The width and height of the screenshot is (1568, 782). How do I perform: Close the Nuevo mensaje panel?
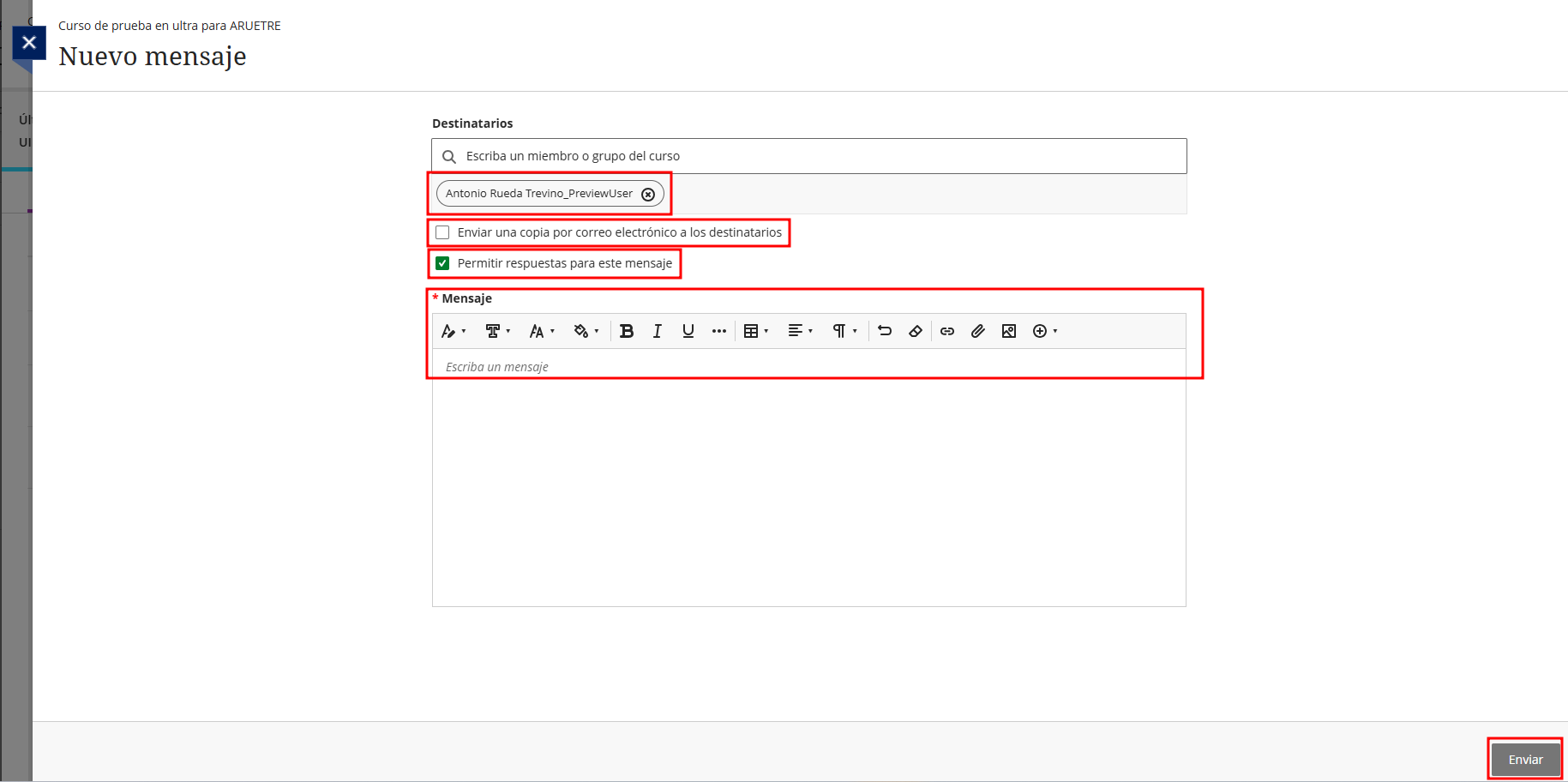29,43
